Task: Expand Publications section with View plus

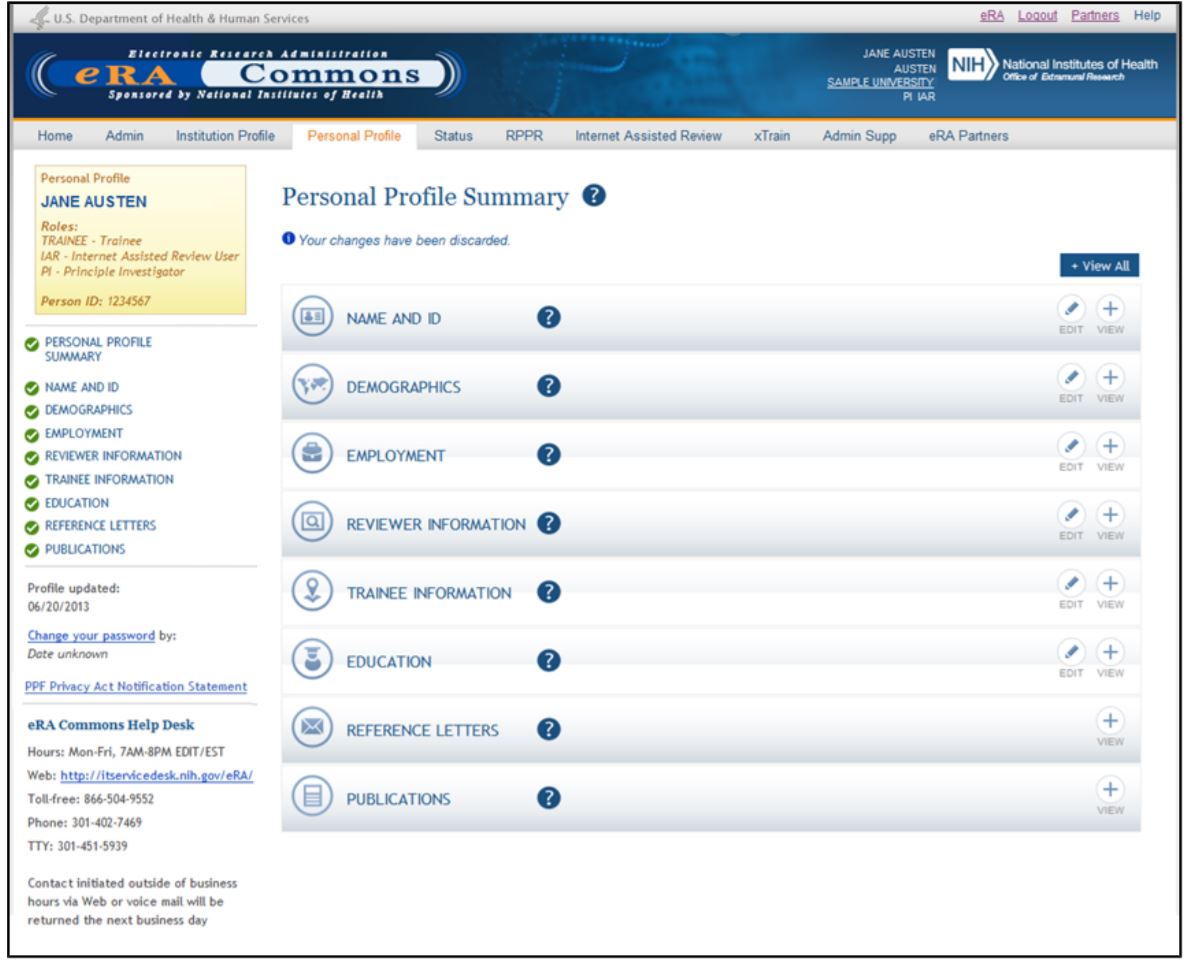Action: 1110,790
